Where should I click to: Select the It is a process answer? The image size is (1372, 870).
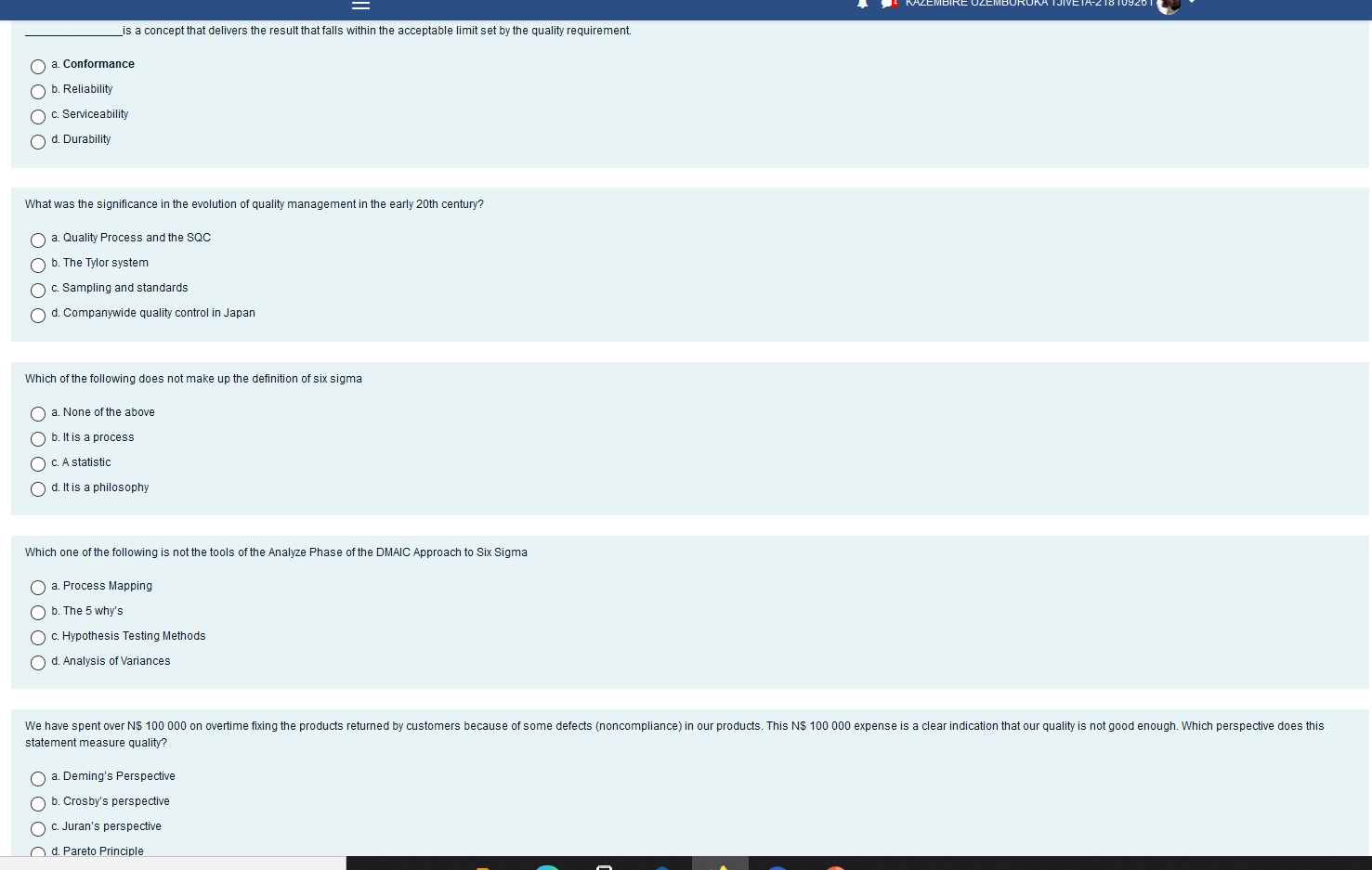pyautogui.click(x=38, y=439)
